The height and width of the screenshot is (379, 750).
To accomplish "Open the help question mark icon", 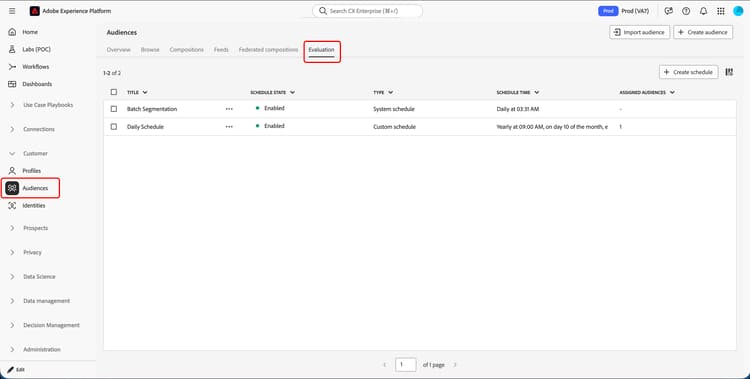I will 686,11.
